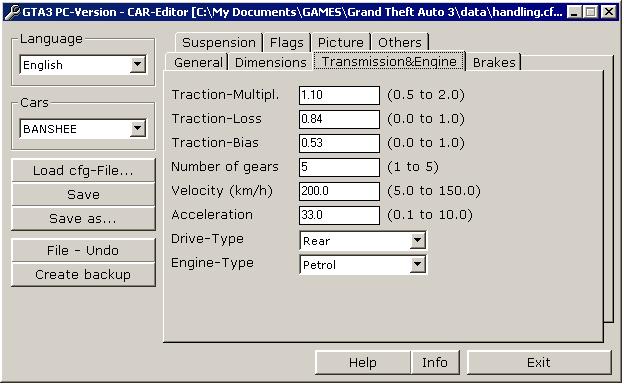
Task: Focus the Traction-Multipl. field with 1.10
Action: pyautogui.click(x=339, y=95)
